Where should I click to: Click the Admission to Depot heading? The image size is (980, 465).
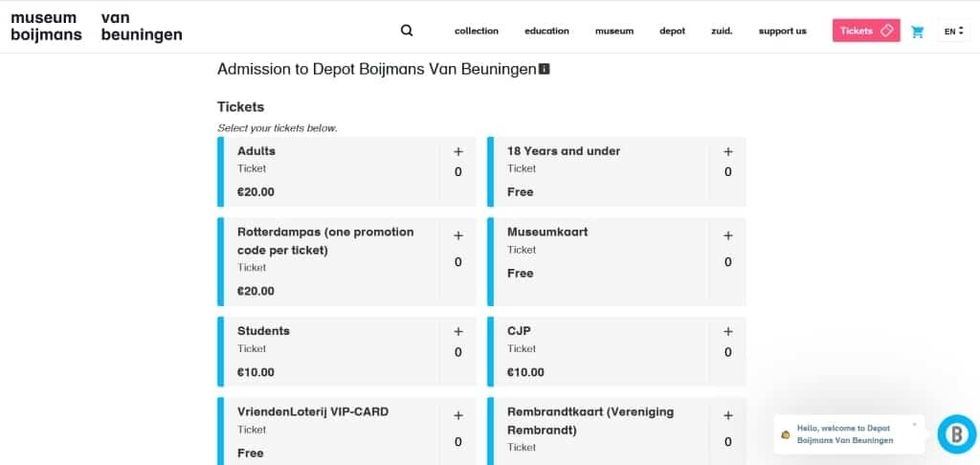click(x=377, y=69)
